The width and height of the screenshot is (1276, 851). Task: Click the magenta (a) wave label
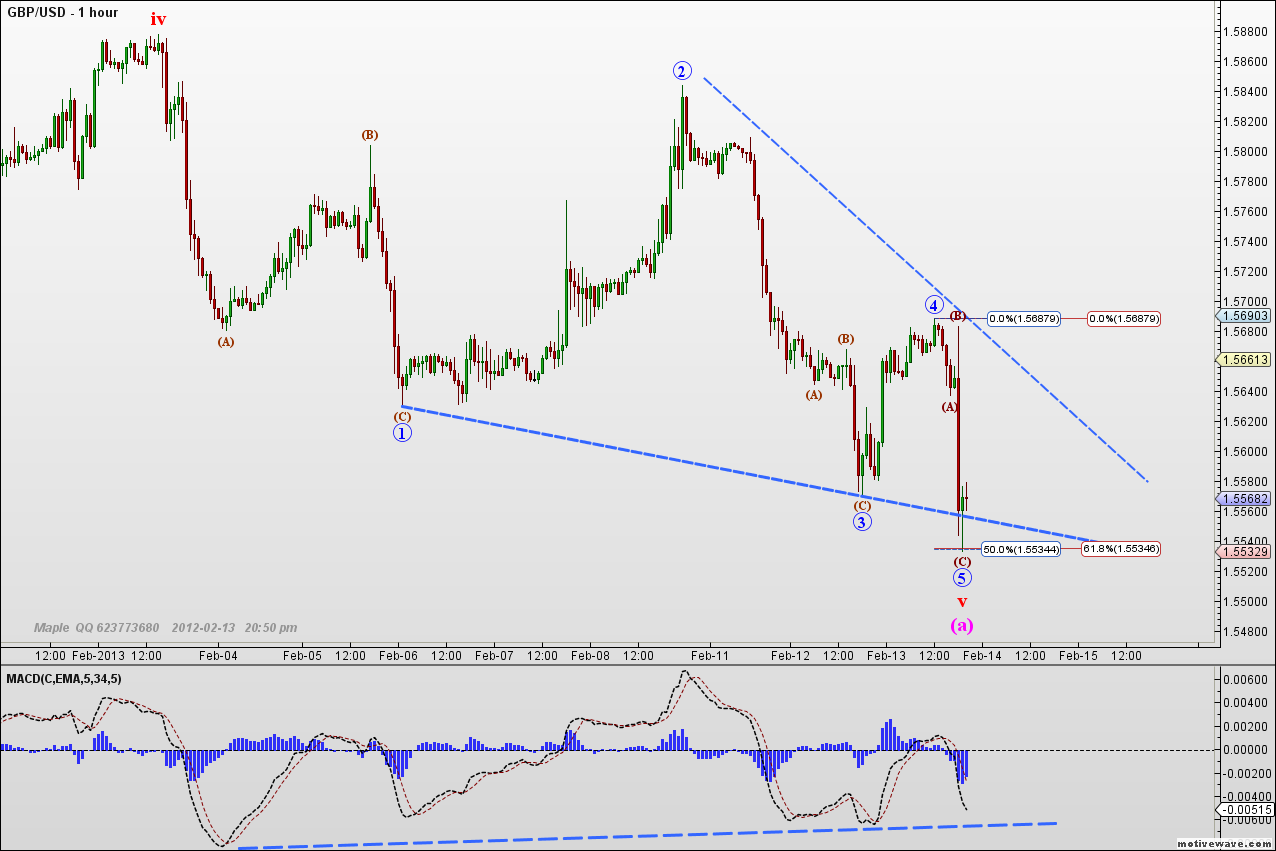[x=962, y=626]
